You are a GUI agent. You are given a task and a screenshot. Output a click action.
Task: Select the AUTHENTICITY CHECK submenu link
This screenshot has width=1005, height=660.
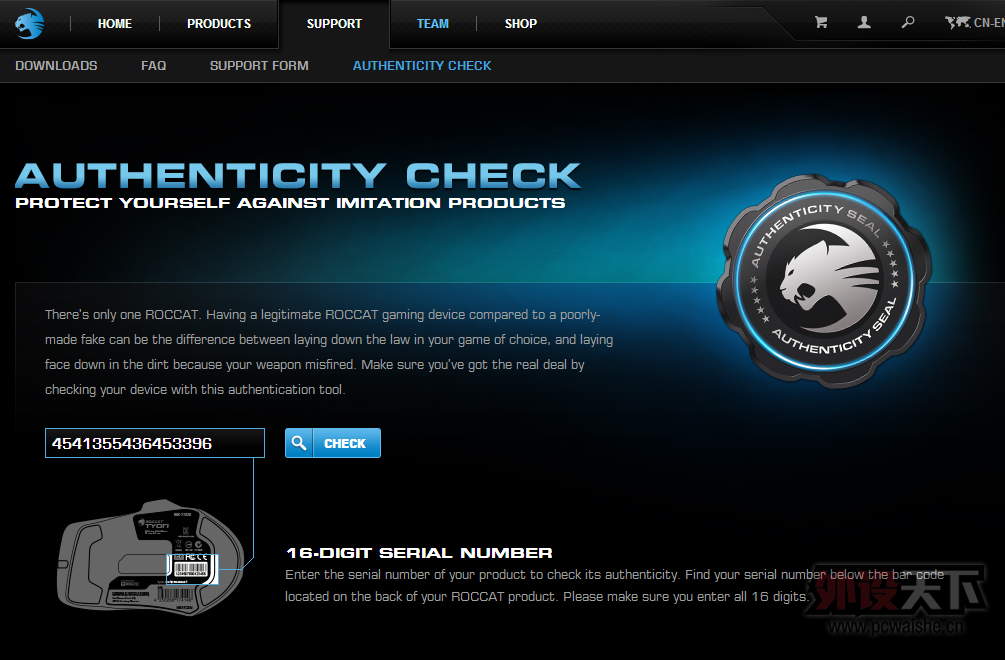point(422,65)
